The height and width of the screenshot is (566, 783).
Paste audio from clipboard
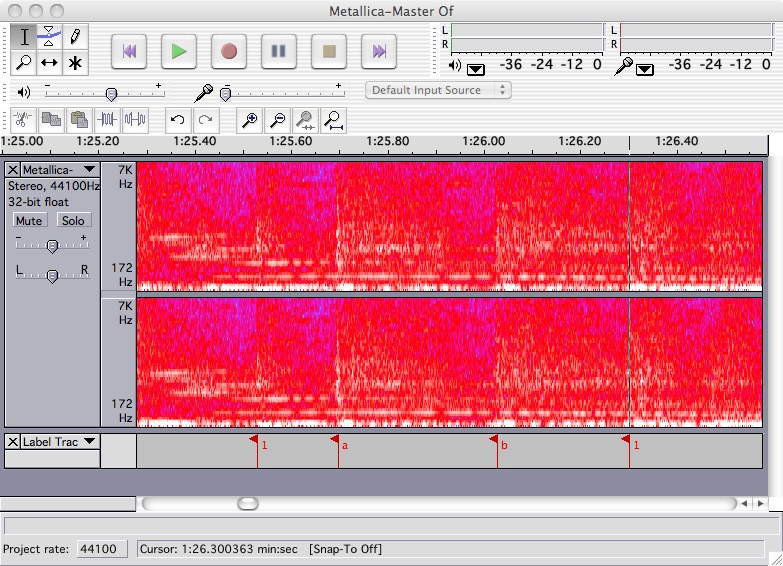(79, 120)
